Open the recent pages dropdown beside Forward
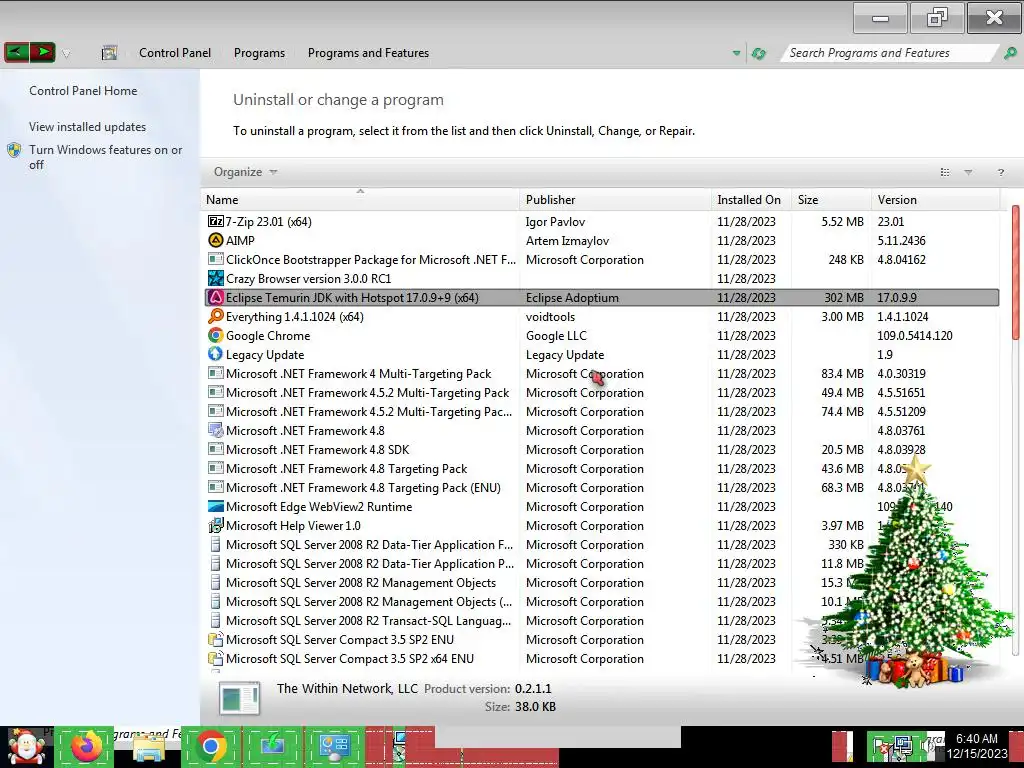 pyautogui.click(x=66, y=54)
